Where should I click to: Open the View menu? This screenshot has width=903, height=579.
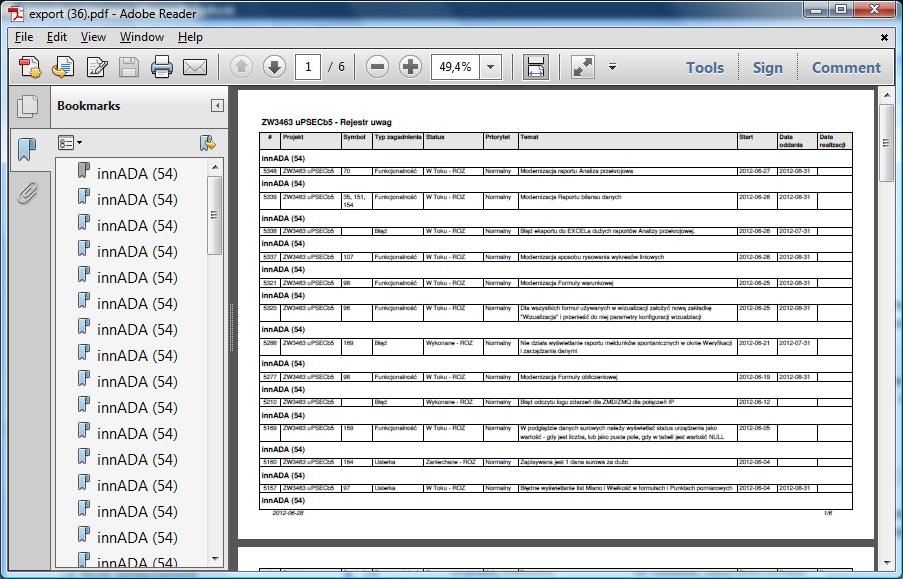93,37
